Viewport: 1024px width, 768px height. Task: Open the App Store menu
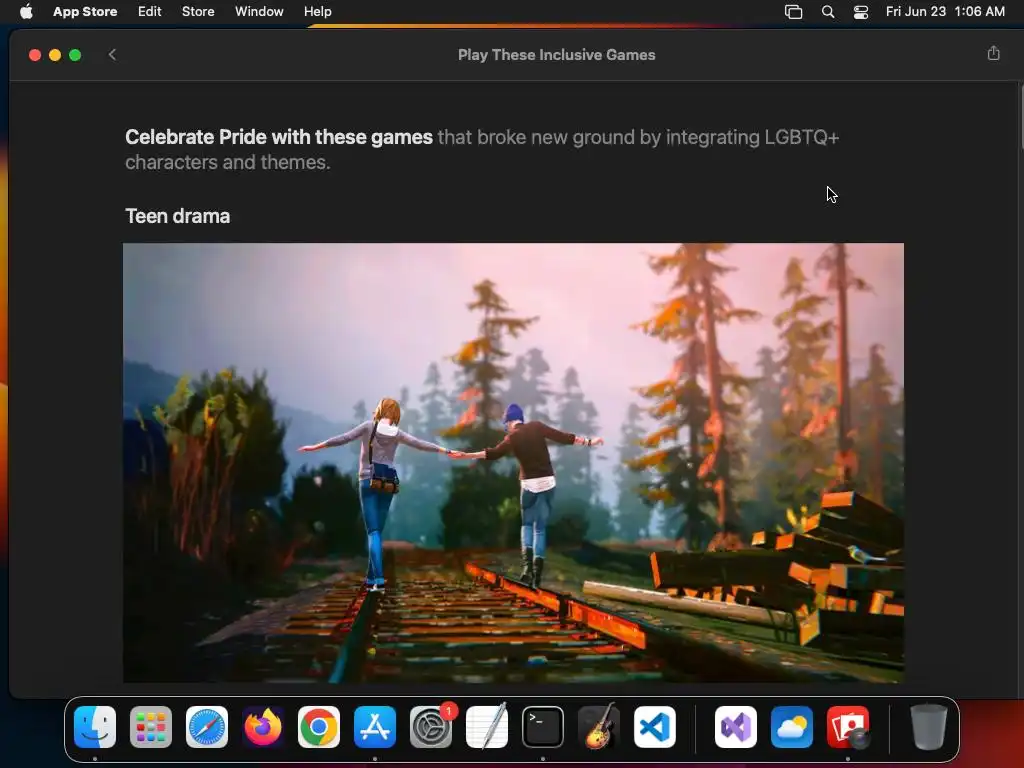pos(85,12)
